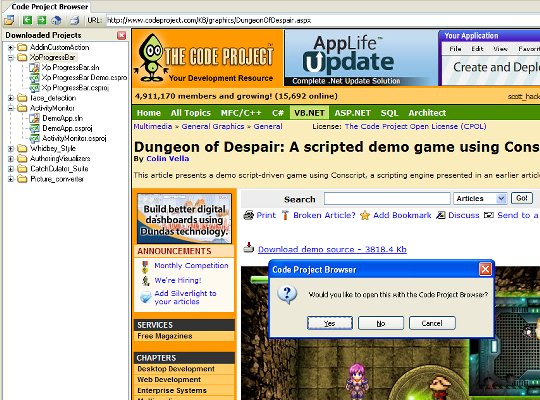Image resolution: width=540 pixels, height=400 pixels.
Task: Open the Dundas dashboards advertisement
Action: [x=184, y=218]
